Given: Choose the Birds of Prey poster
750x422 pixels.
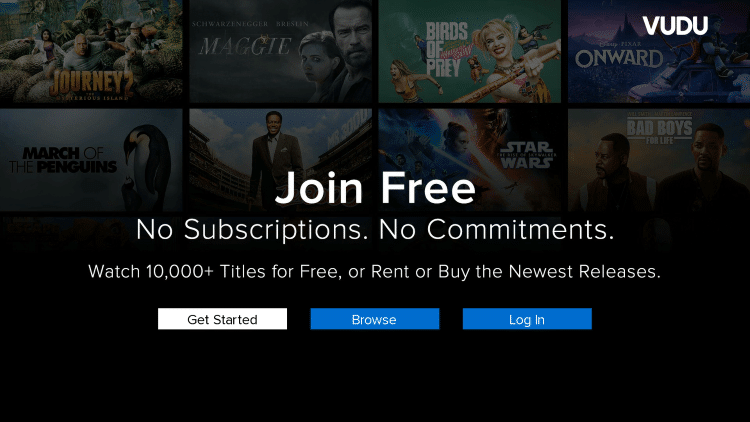Looking at the screenshot, I should 470,51.
